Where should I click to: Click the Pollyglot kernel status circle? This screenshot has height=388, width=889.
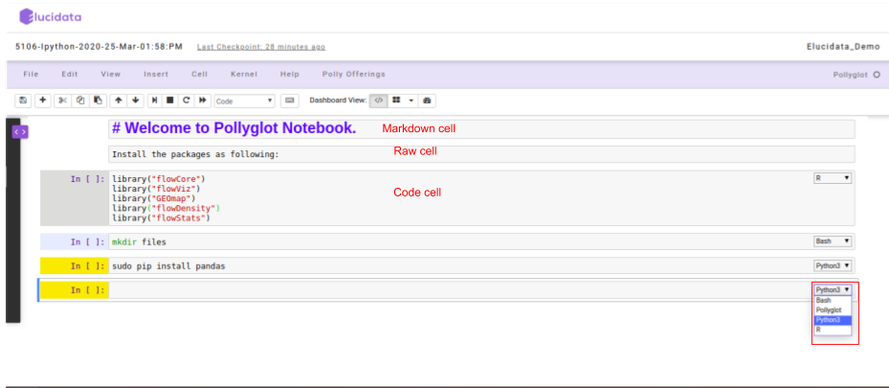pyautogui.click(x=877, y=74)
